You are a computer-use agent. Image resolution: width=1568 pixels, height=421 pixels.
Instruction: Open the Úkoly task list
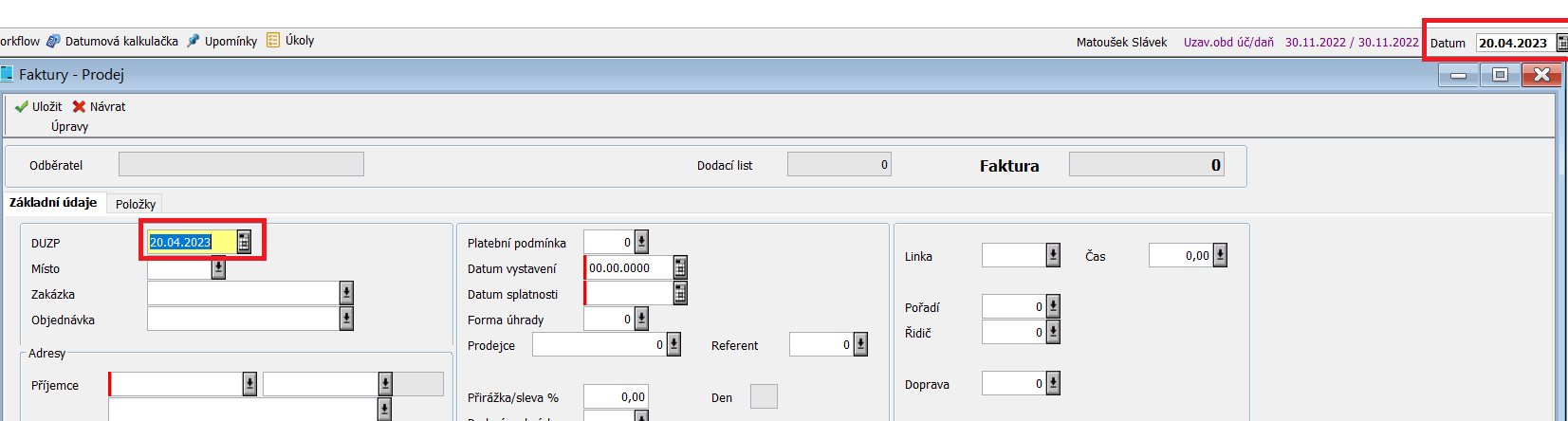click(290, 41)
